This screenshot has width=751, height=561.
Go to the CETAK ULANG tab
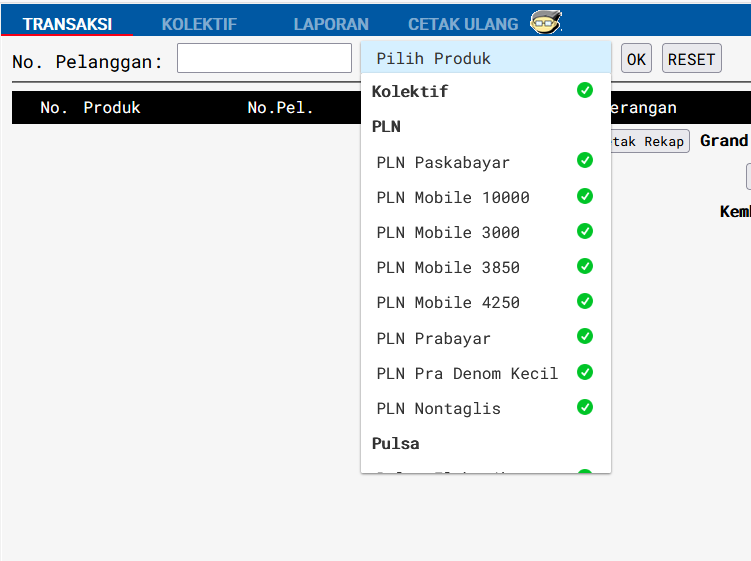pos(463,24)
